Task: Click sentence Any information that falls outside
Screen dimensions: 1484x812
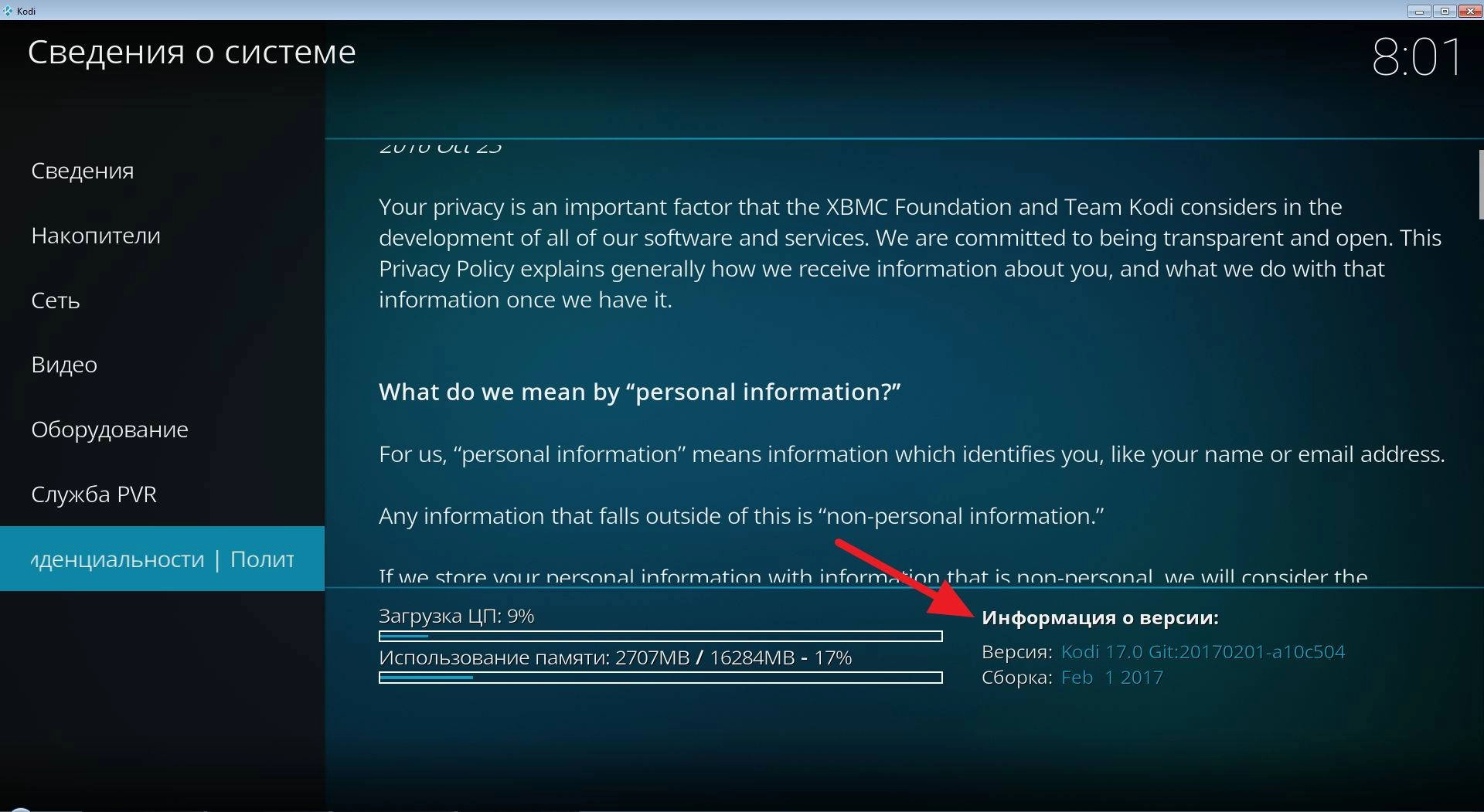Action: click(741, 516)
